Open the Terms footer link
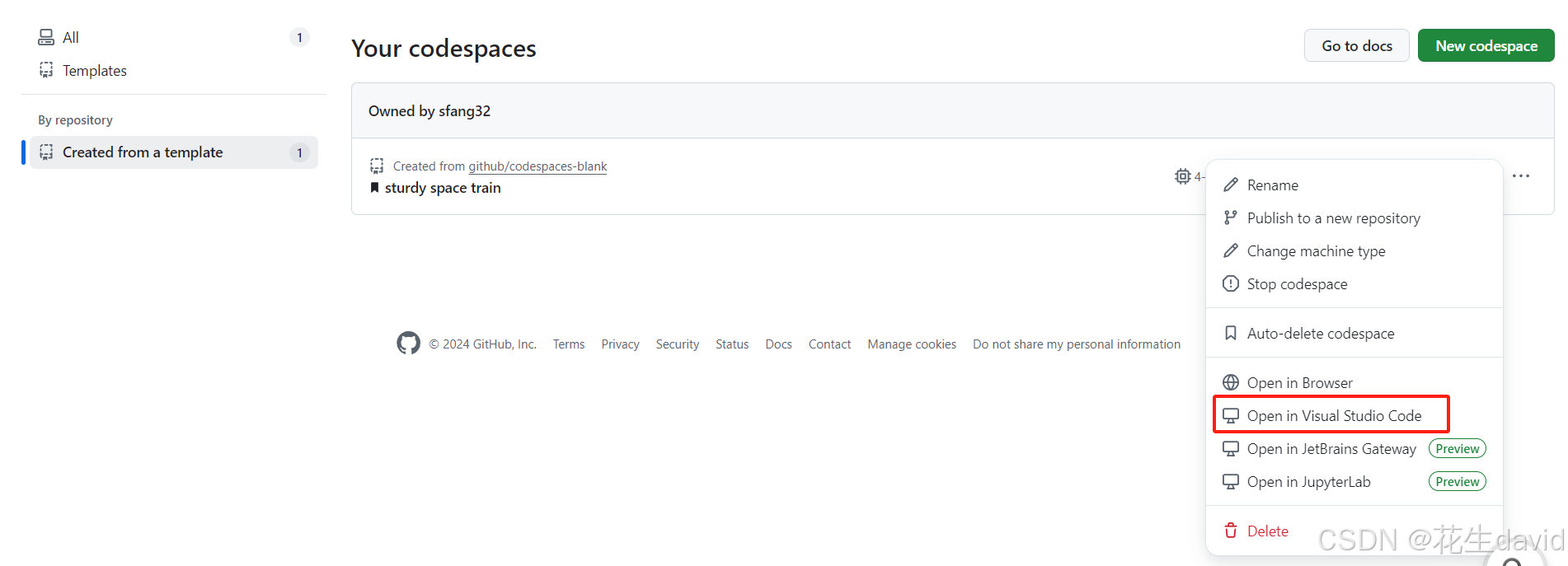 (569, 344)
